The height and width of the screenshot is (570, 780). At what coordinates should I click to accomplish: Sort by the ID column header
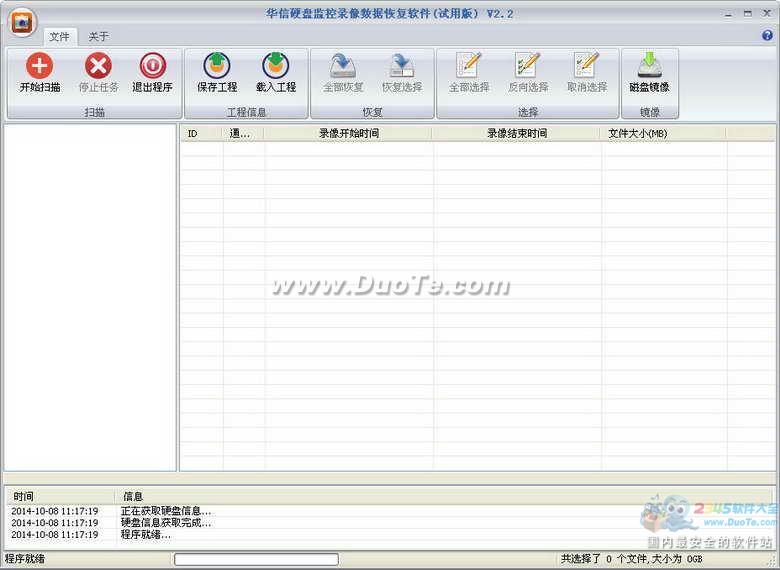coord(201,133)
